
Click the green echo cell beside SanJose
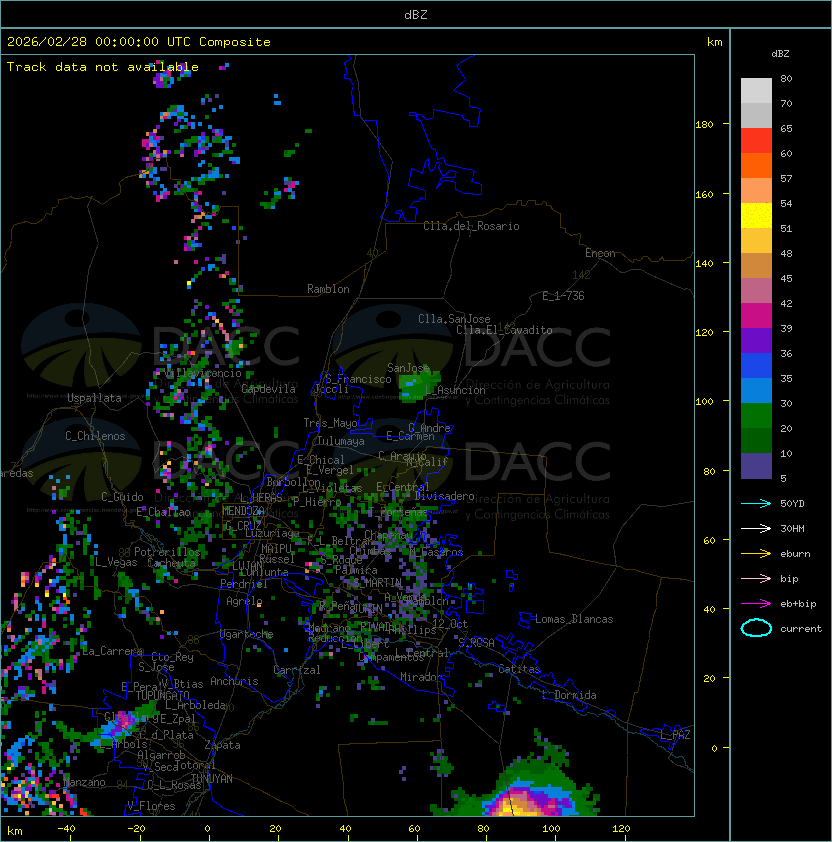pos(418,385)
